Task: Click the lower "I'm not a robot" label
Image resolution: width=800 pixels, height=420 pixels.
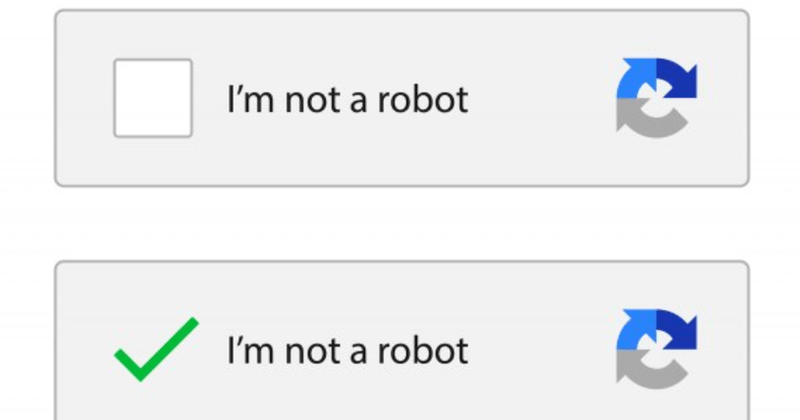Action: pyautogui.click(x=347, y=350)
